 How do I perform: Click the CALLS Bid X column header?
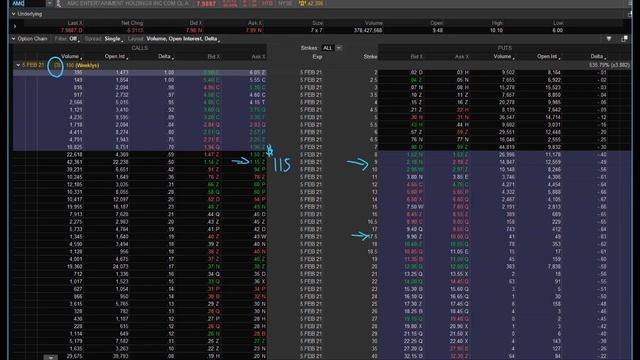[213, 56]
